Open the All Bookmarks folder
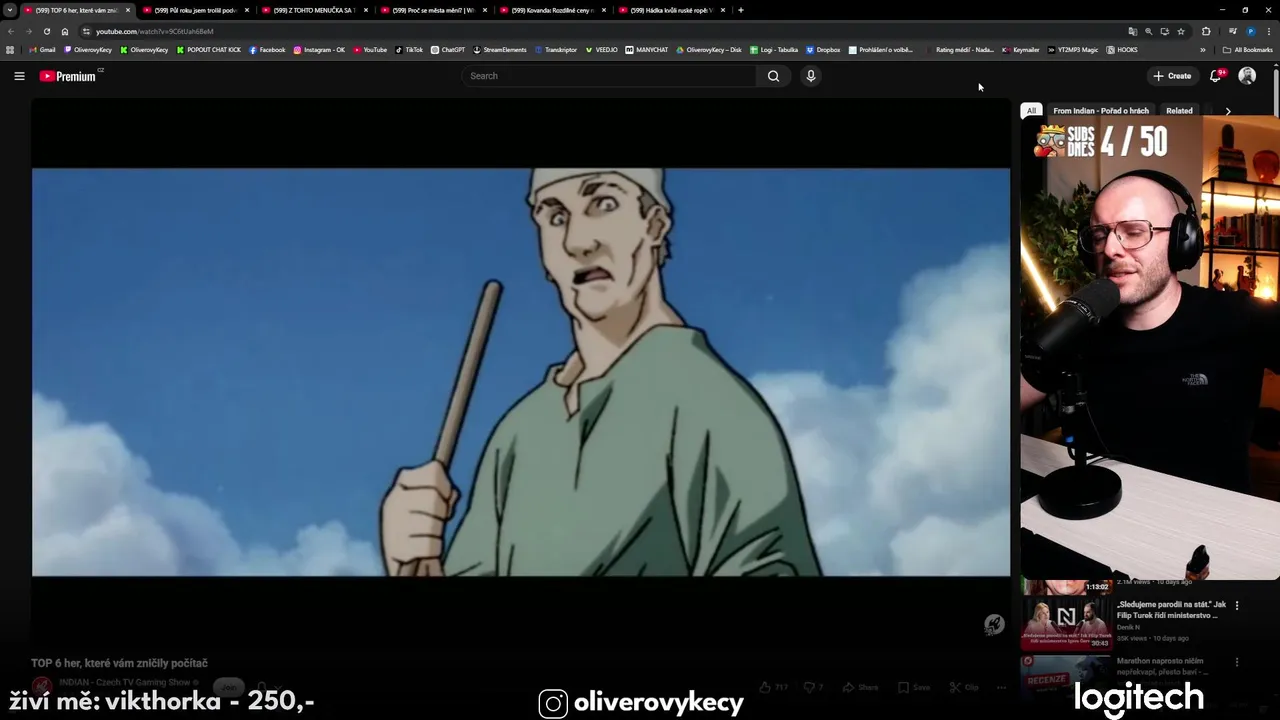The image size is (1280, 720). (x=1248, y=50)
